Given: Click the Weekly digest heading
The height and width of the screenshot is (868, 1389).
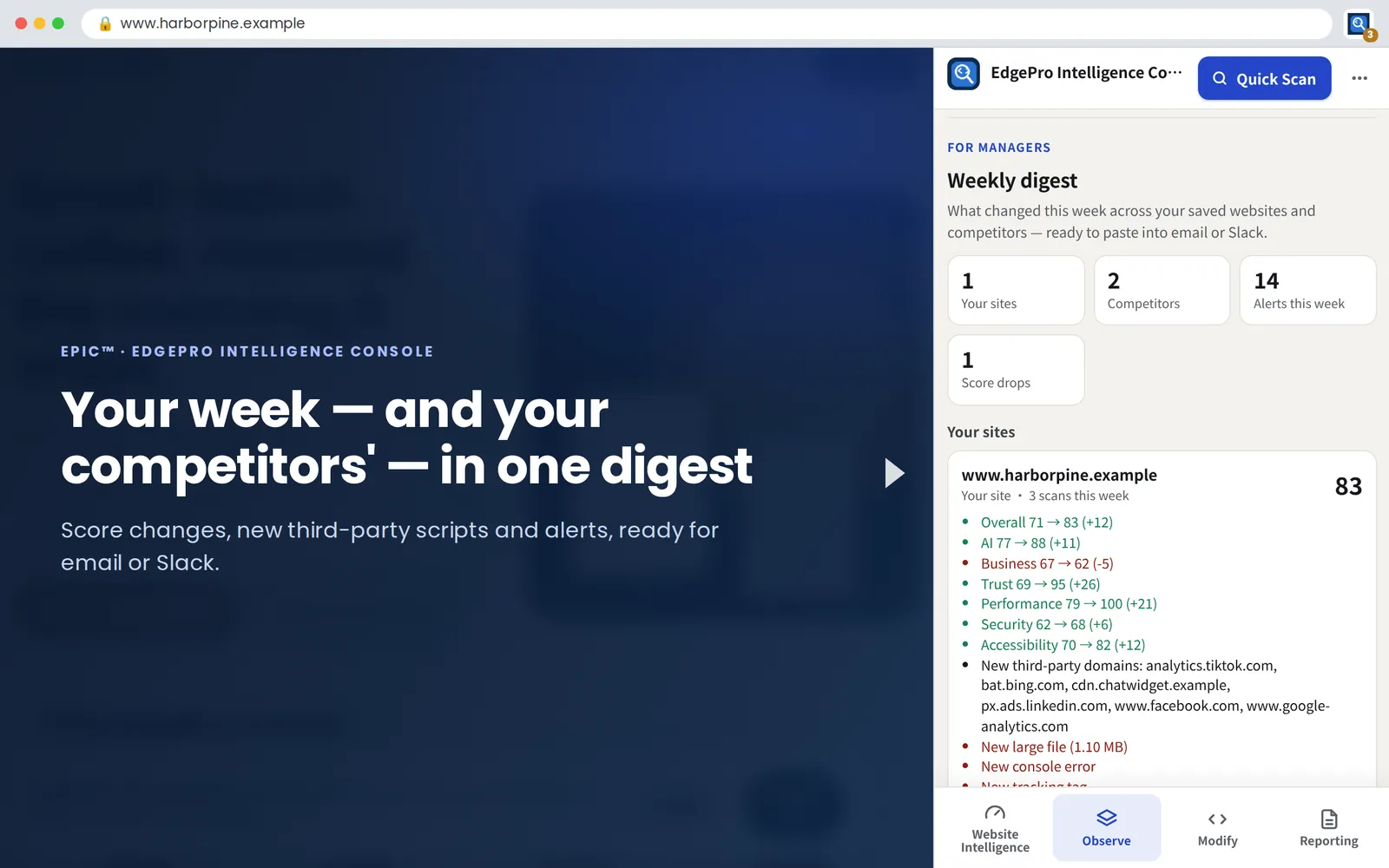Looking at the screenshot, I should tap(1012, 181).
